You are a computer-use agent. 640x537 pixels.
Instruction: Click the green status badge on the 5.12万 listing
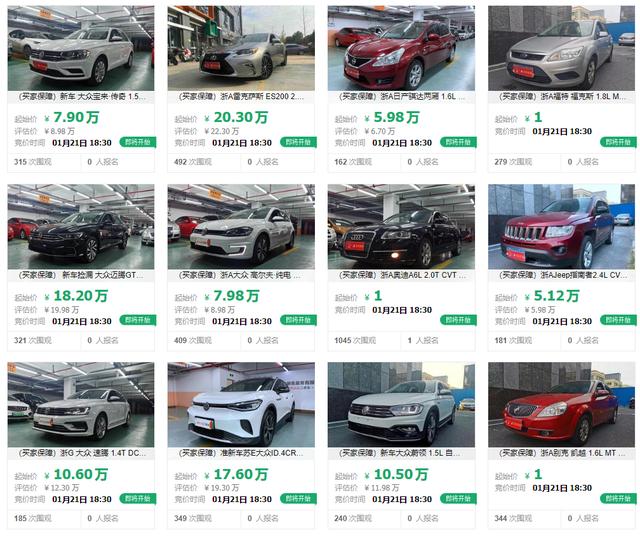click(x=618, y=320)
